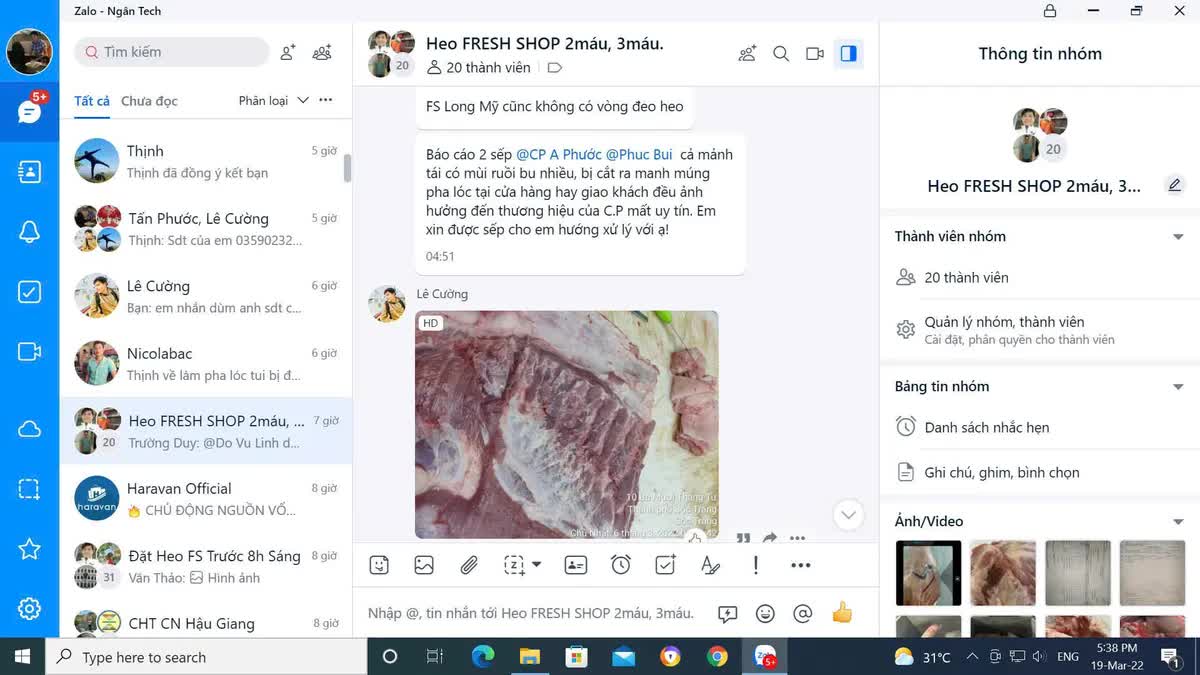
Task: Toggle text formatting for the message
Action: (x=710, y=565)
